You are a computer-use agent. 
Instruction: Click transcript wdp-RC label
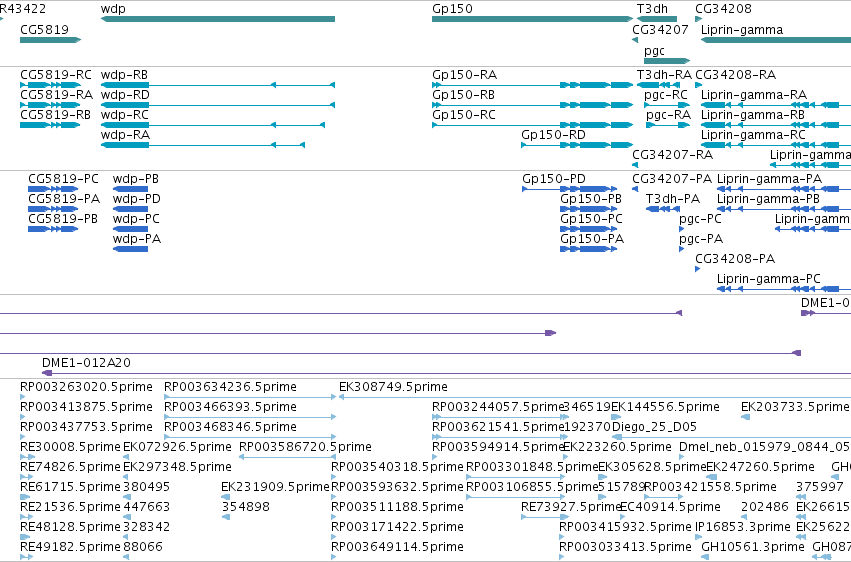[x=124, y=114]
